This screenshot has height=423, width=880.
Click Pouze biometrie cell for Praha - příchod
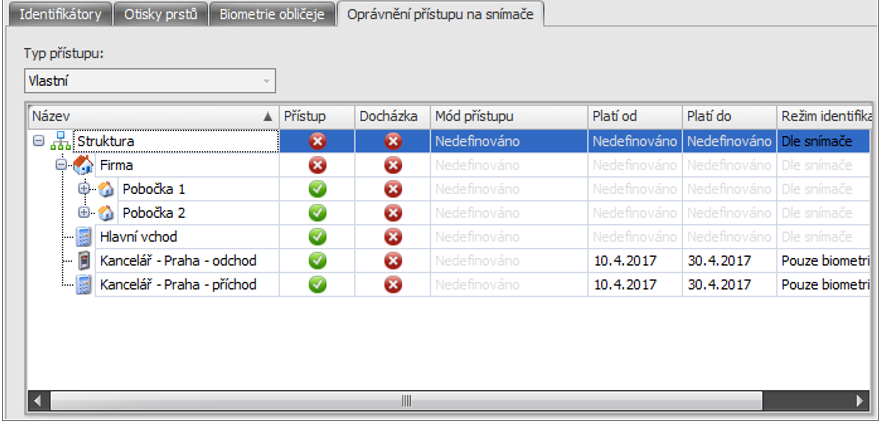coord(824,284)
